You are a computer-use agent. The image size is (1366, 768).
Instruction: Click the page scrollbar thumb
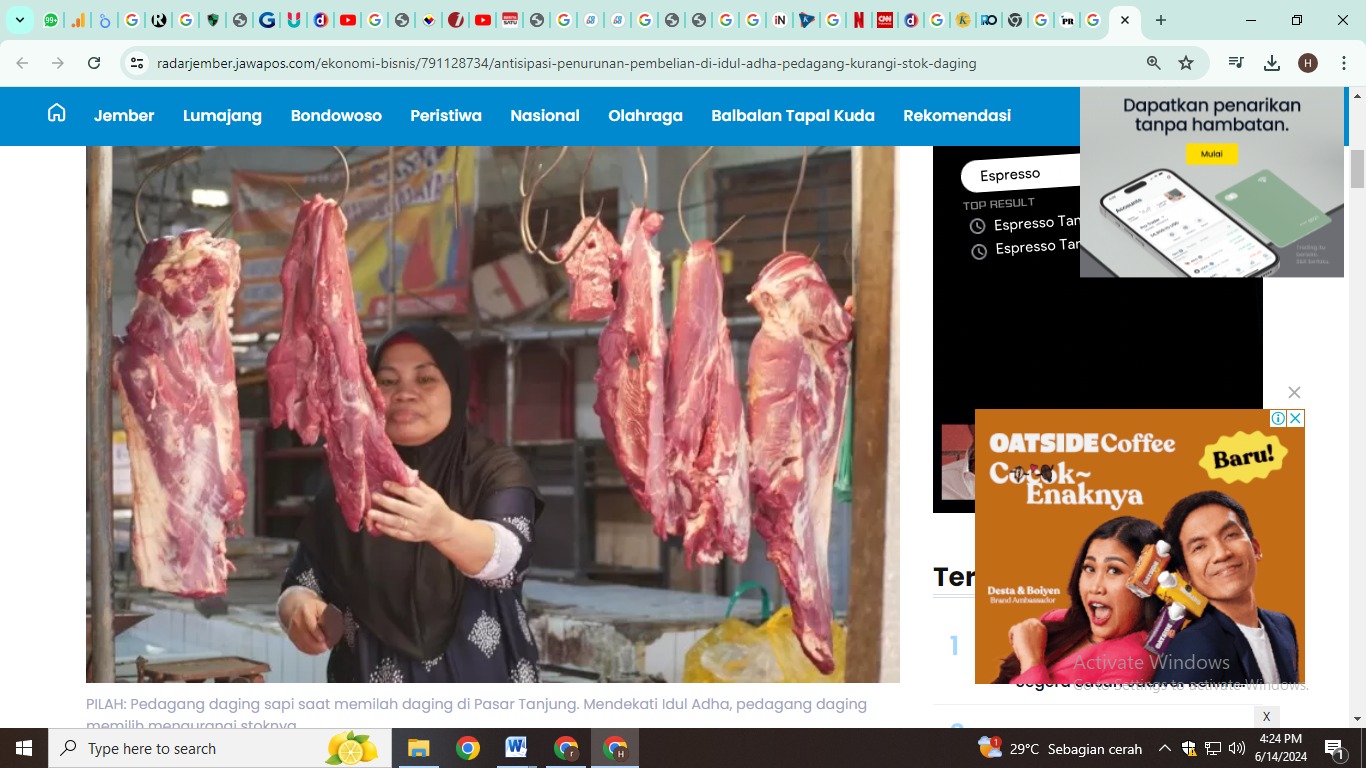(1357, 169)
